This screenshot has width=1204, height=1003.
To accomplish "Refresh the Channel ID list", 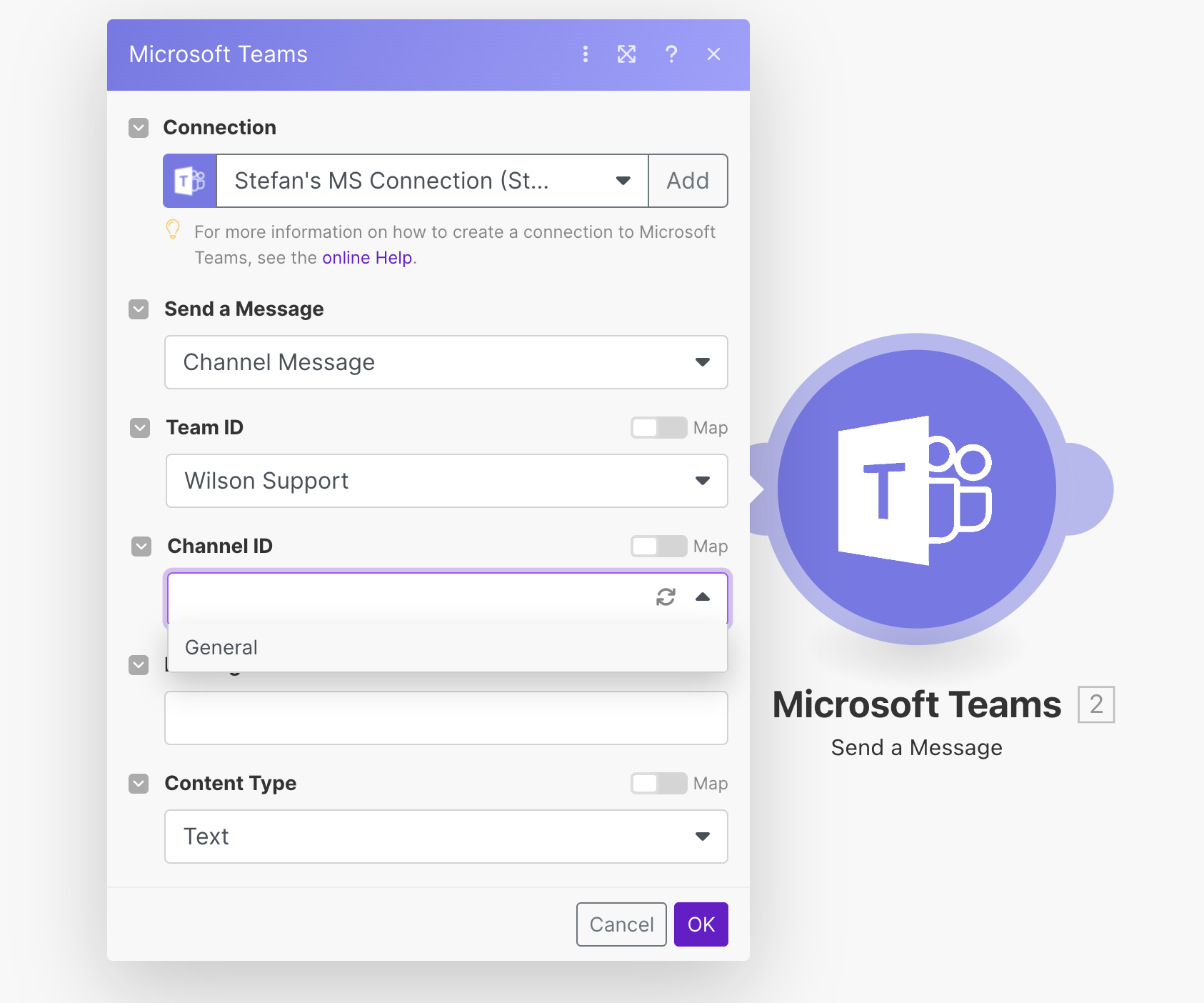I will (666, 597).
